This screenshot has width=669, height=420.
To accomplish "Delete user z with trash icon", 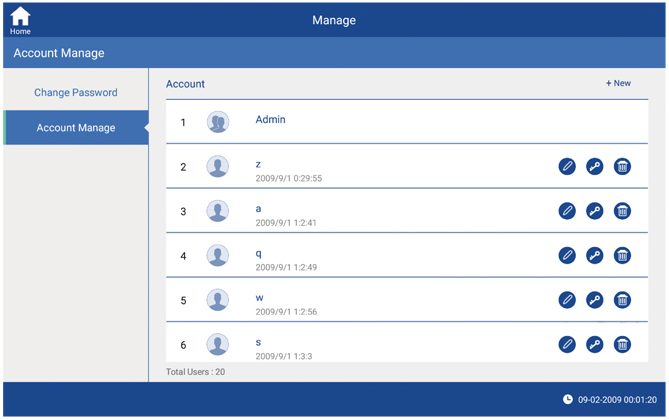I will click(x=622, y=166).
